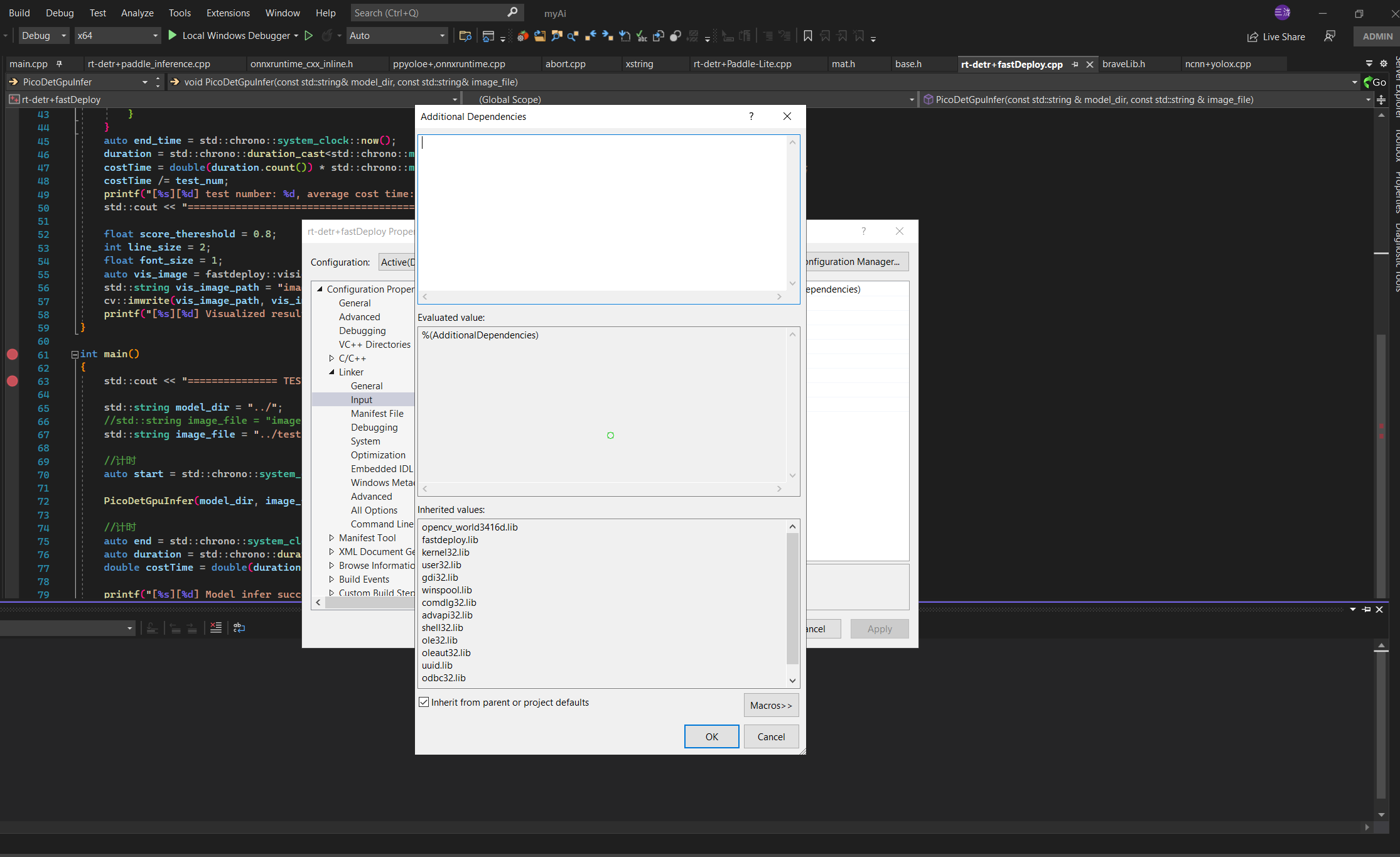Screen dimensions: 1400x857
Task: Click Apply in Property Pages window
Action: tap(880, 628)
